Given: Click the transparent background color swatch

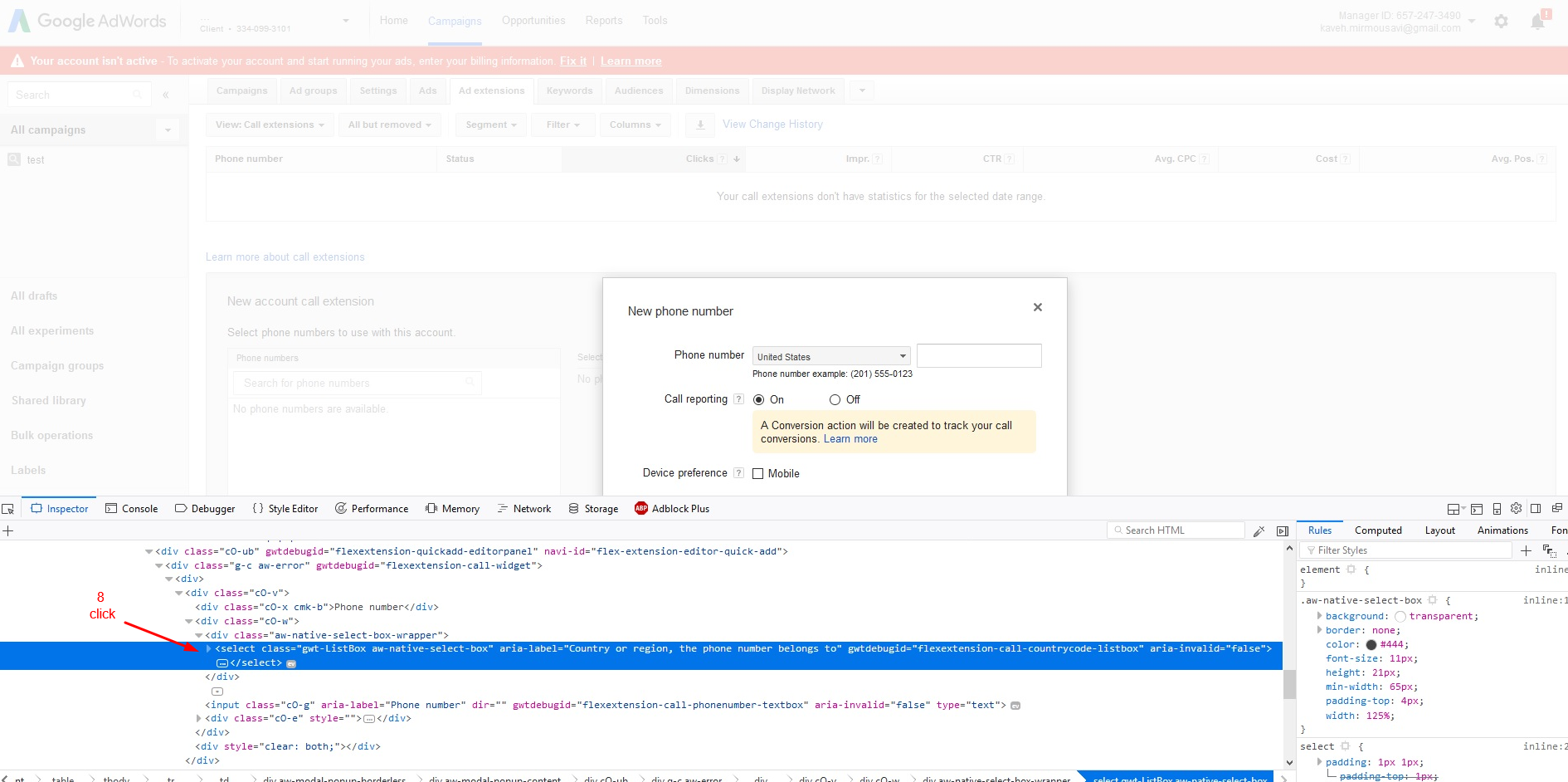Looking at the screenshot, I should point(1400,616).
